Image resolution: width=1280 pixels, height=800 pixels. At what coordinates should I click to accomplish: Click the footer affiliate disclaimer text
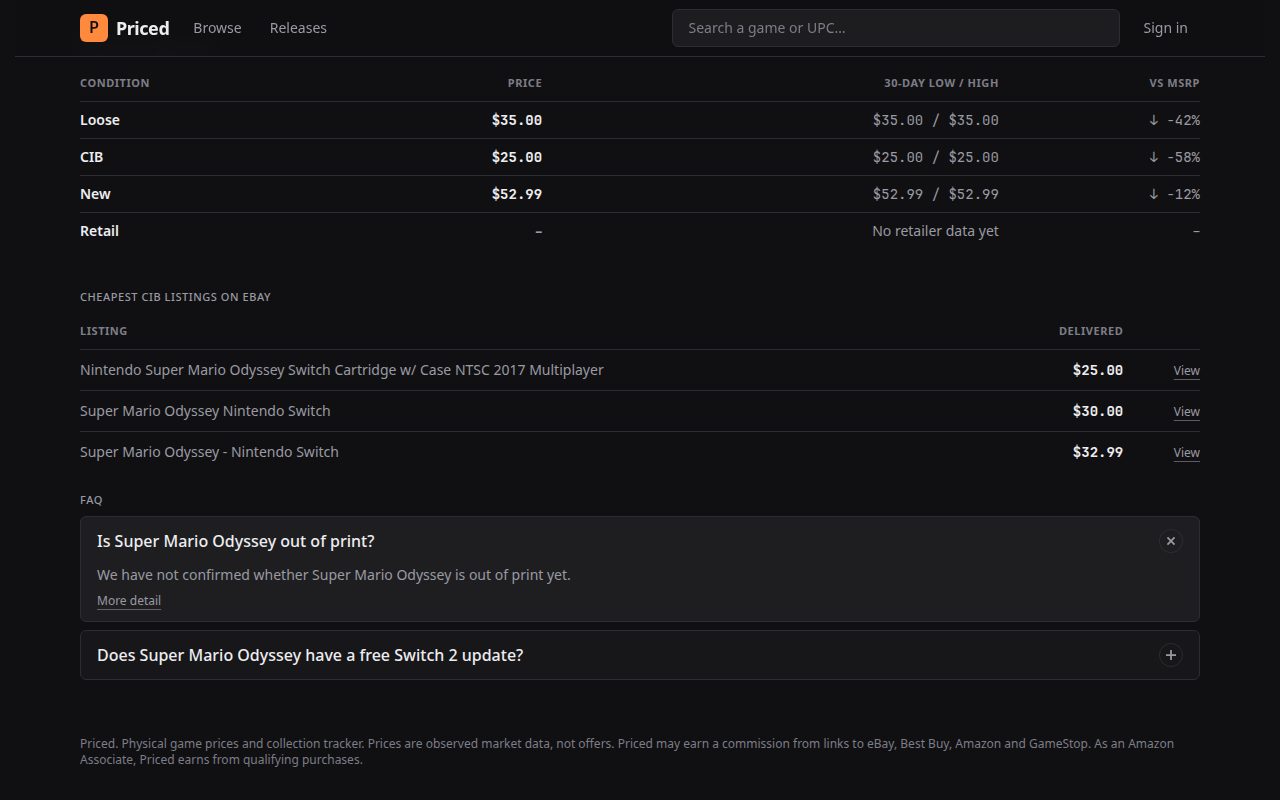click(627, 751)
